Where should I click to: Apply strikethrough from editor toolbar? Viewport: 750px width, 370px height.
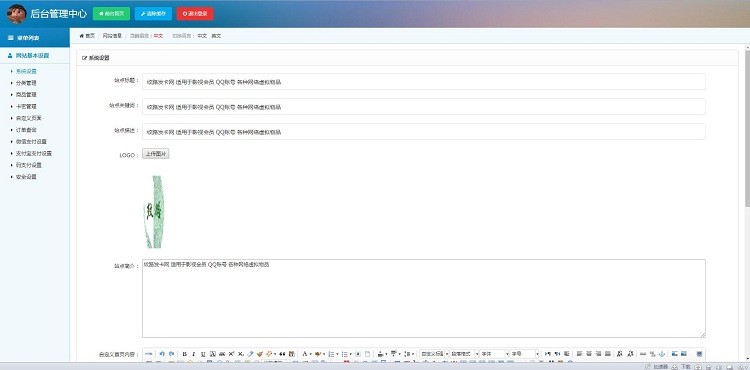(x=222, y=354)
